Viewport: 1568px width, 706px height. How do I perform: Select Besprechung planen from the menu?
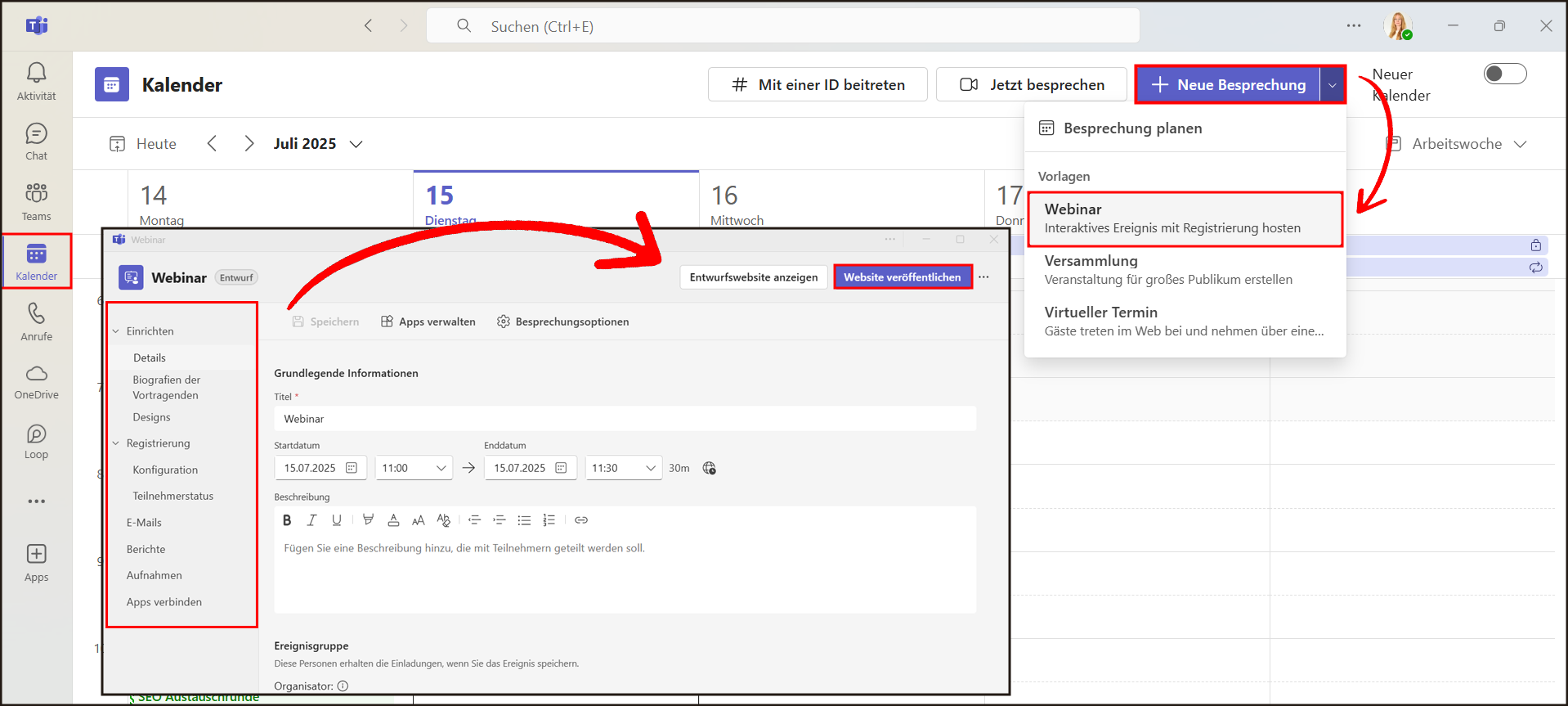click(x=1185, y=128)
